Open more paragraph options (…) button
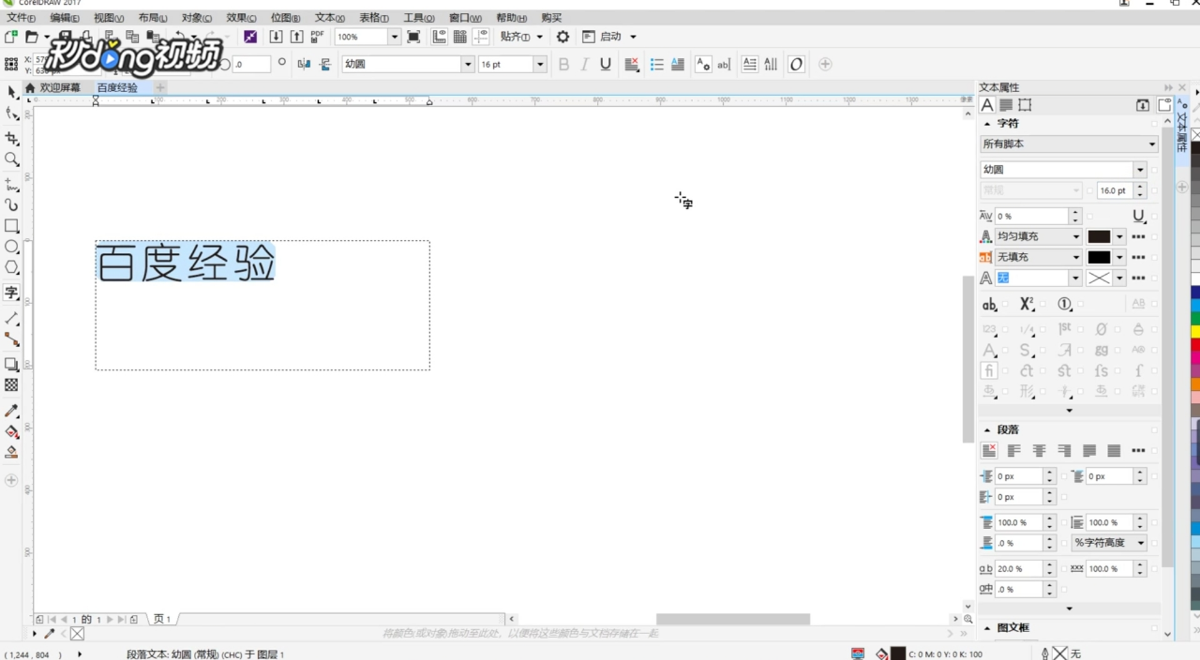 (x=1138, y=451)
